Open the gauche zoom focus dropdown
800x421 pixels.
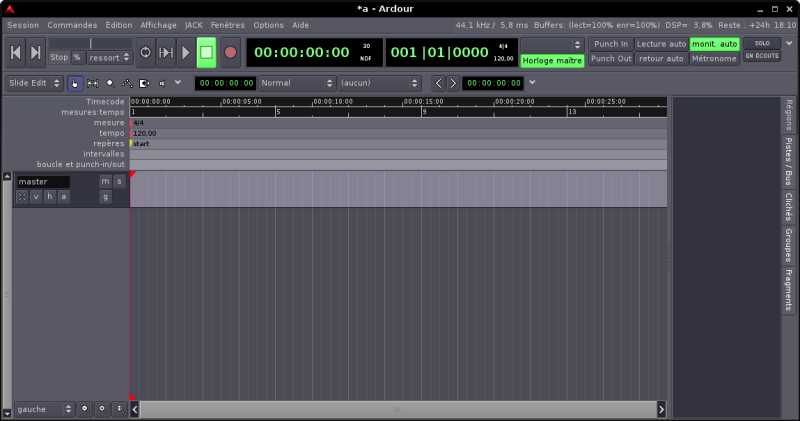pyautogui.click(x=44, y=409)
